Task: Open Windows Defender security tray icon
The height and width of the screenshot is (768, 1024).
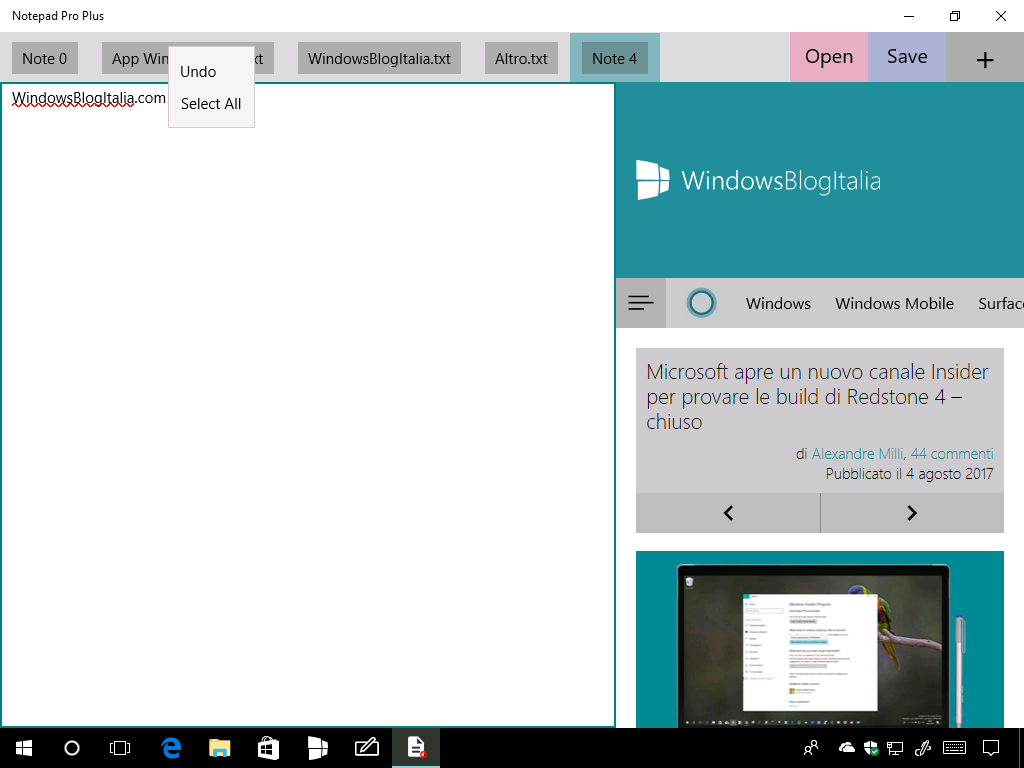Action: pyautogui.click(x=871, y=748)
